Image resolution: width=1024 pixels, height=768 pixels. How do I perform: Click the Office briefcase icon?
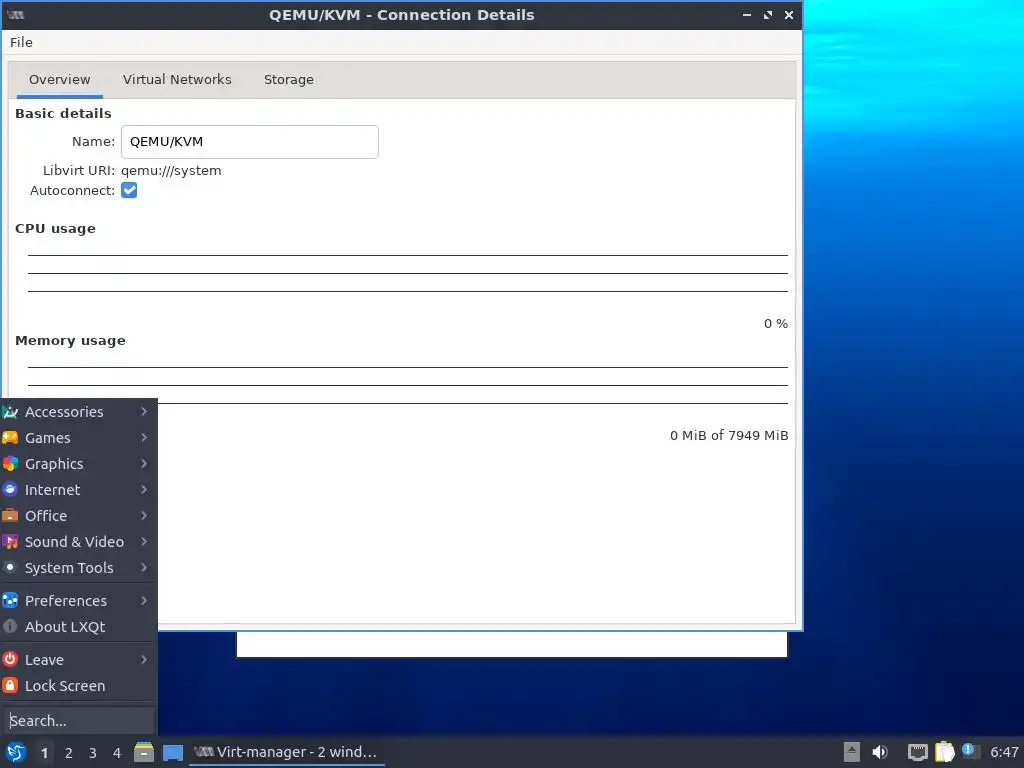(x=10, y=516)
